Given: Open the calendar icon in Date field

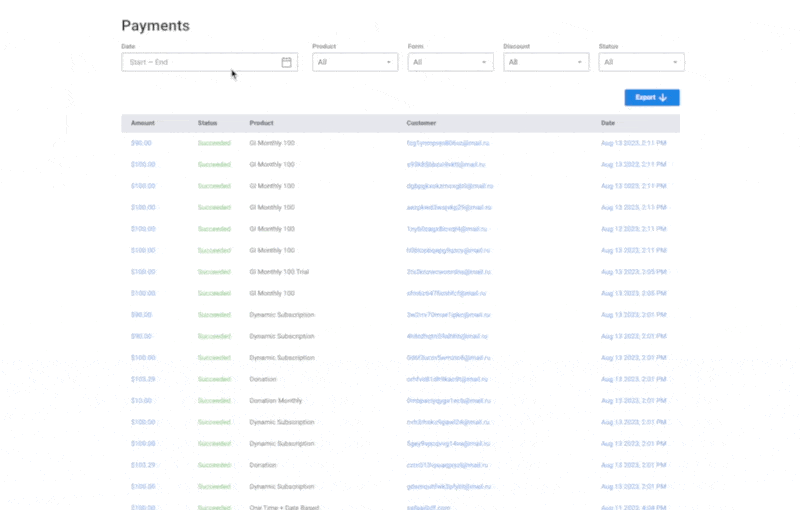Looking at the screenshot, I should pyautogui.click(x=286, y=62).
